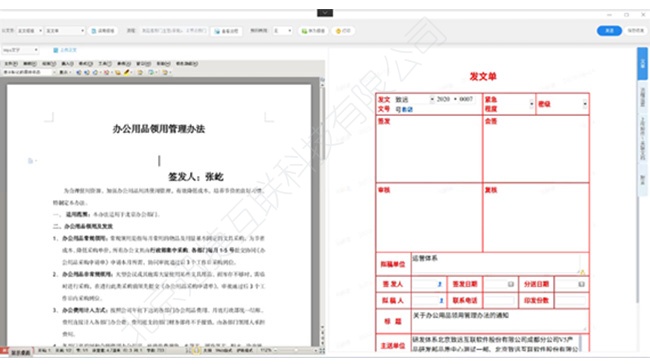This screenshot has width=650, height=364.
Task: Open the 文件 menu in the editor
Action: click(11, 63)
